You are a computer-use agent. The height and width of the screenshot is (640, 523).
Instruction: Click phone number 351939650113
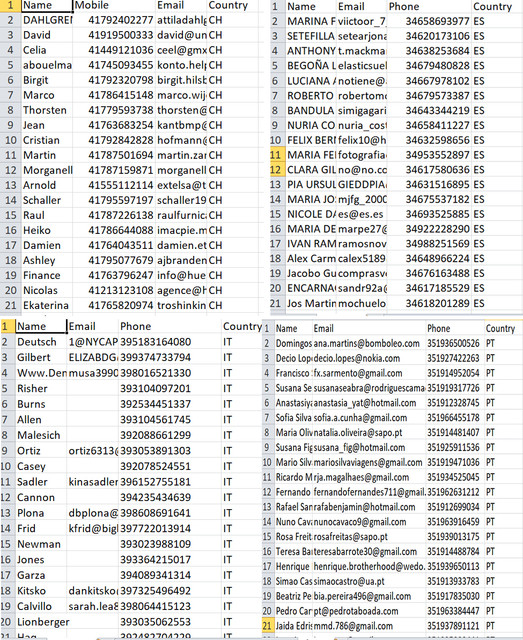(455, 566)
